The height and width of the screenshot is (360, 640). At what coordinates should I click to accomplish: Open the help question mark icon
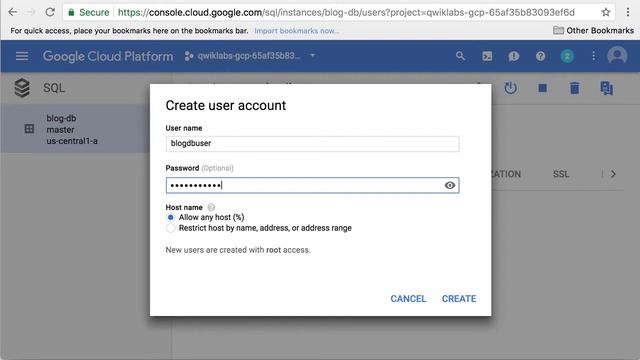coord(540,56)
